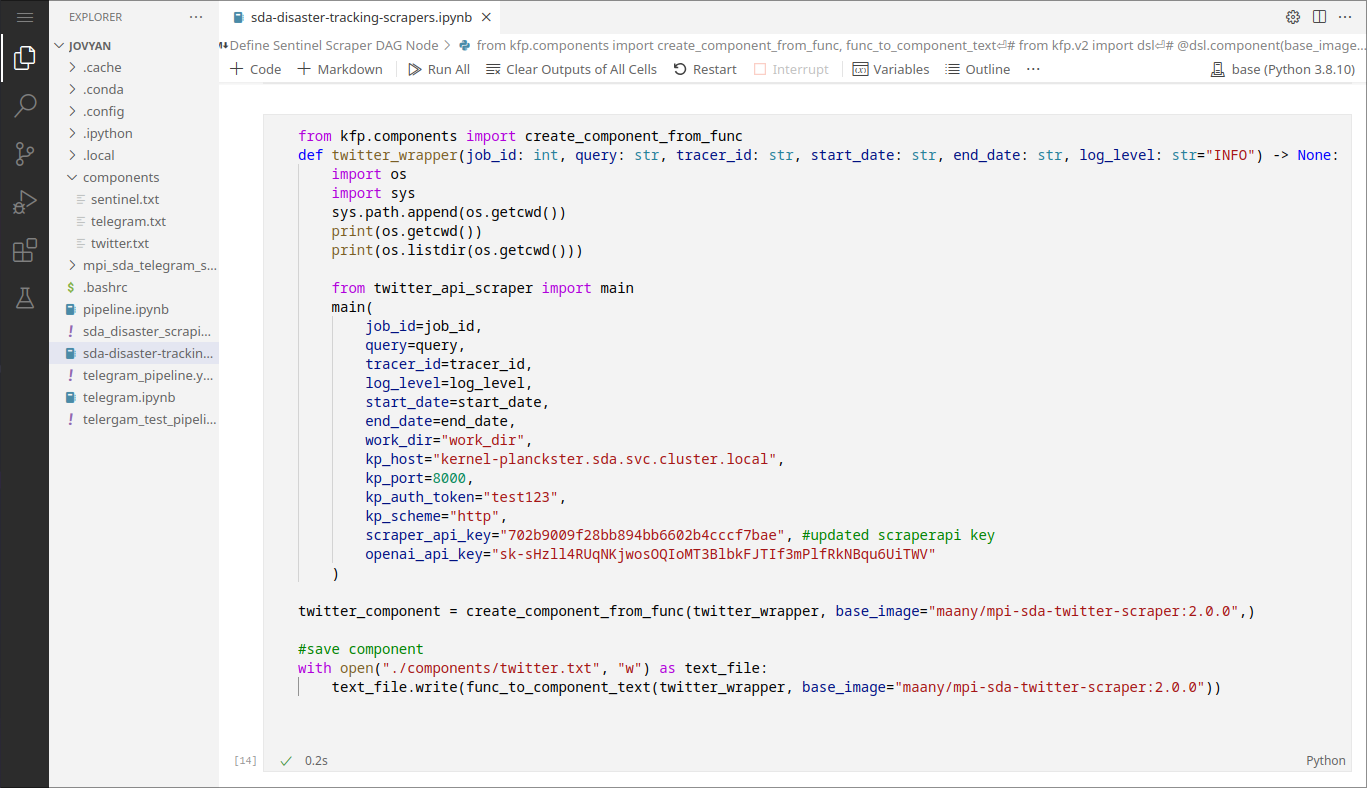1367x788 pixels.
Task: Show the notebook Outline
Action: tap(978, 69)
